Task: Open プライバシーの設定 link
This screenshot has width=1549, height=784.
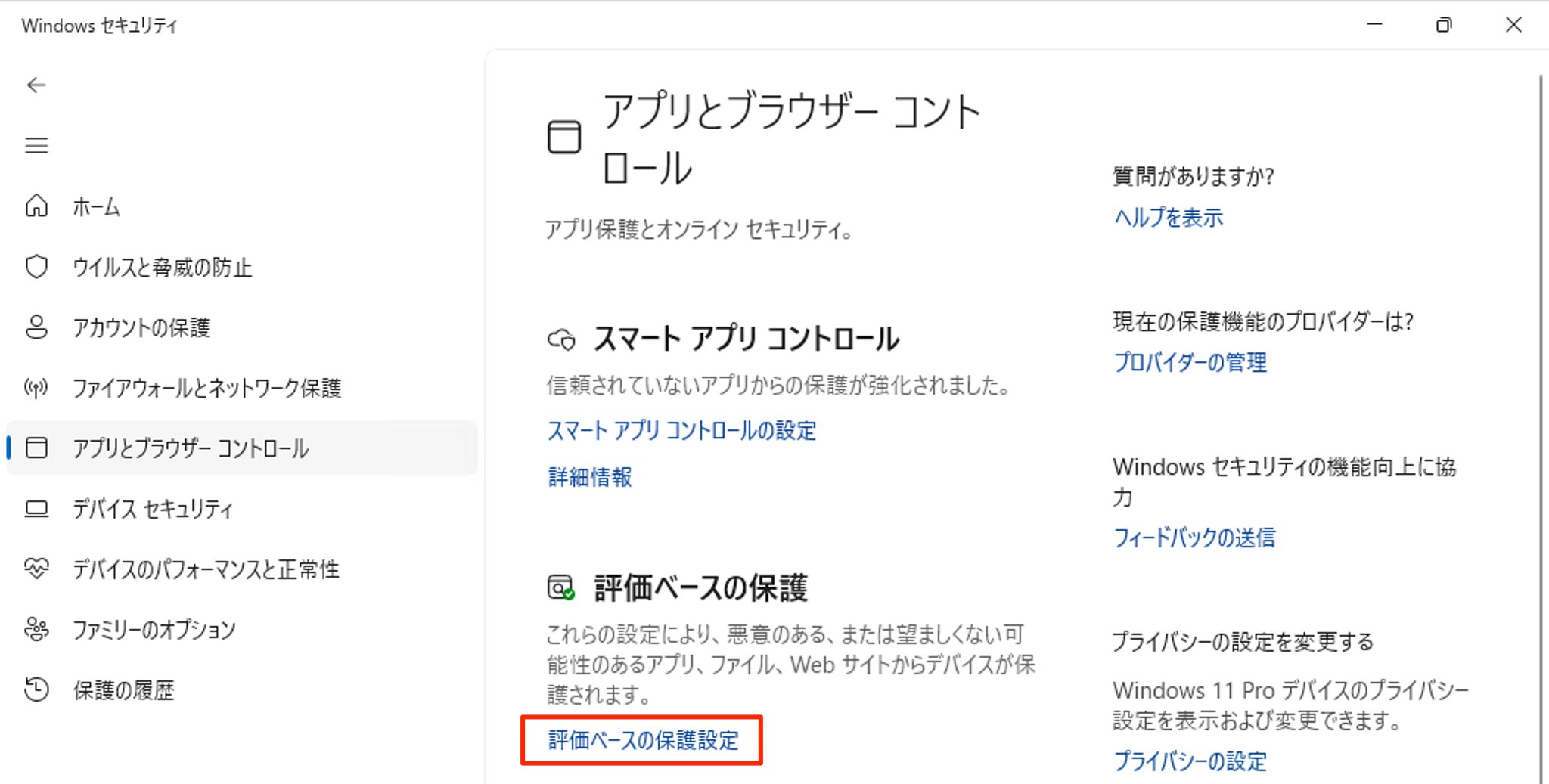Action: coord(1190,761)
